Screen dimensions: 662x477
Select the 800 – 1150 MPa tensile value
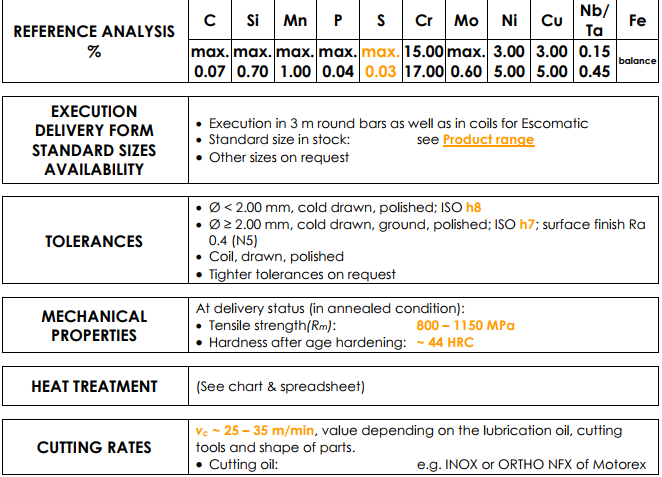click(x=465, y=325)
